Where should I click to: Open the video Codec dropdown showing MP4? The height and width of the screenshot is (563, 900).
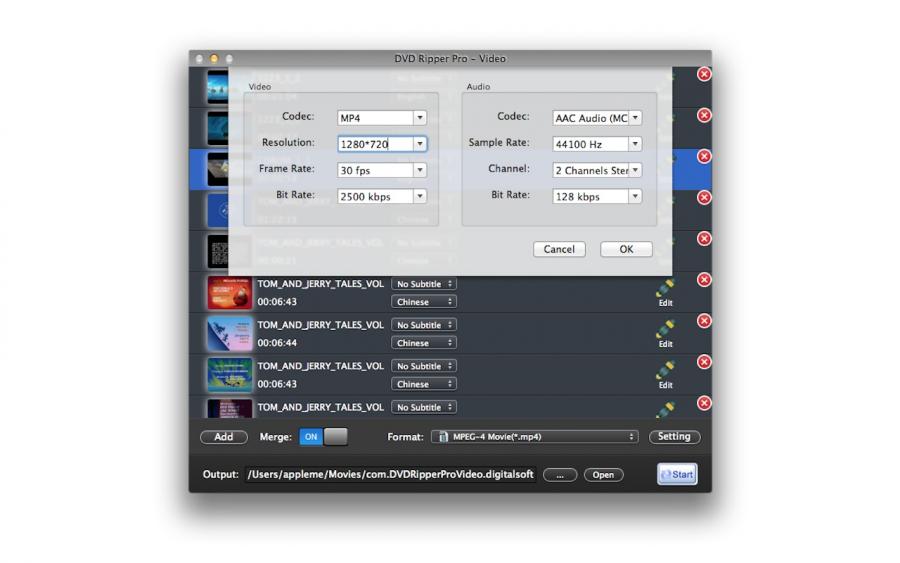(x=382, y=118)
